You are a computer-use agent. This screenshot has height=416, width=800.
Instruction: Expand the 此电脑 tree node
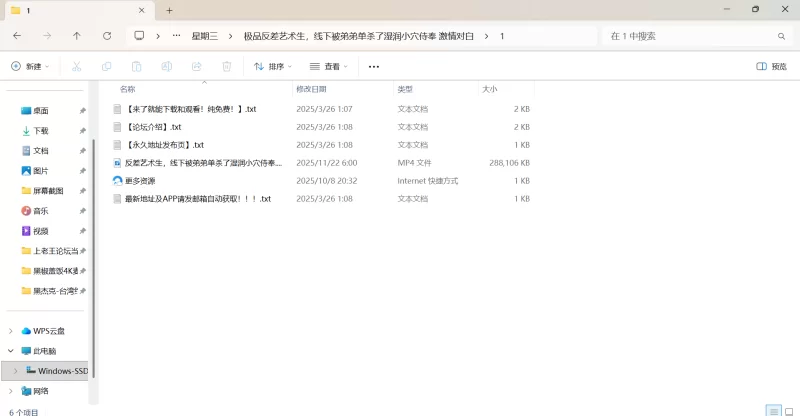click(x=11, y=351)
